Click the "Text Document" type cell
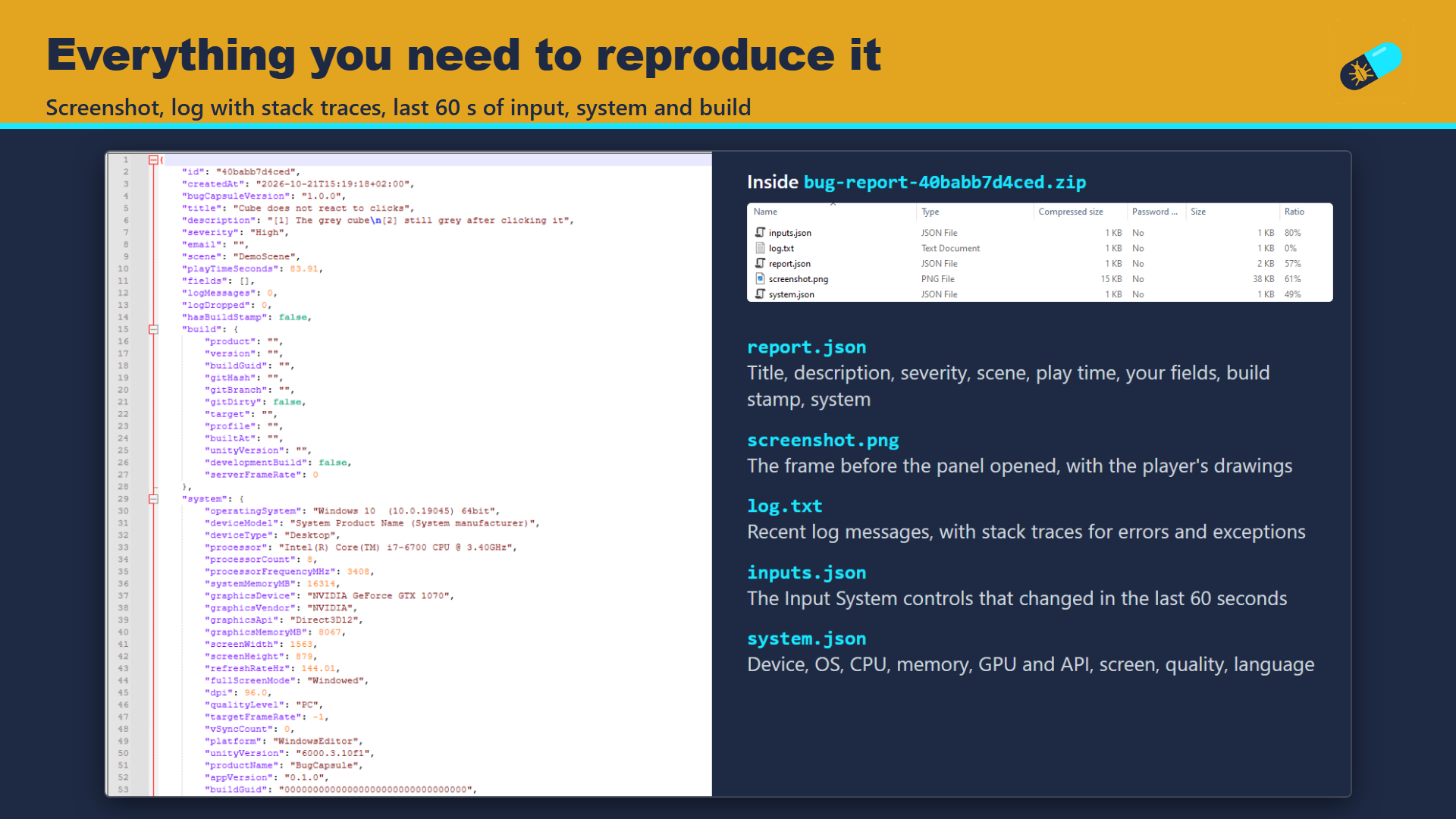The width and height of the screenshot is (1456, 819). (x=950, y=248)
